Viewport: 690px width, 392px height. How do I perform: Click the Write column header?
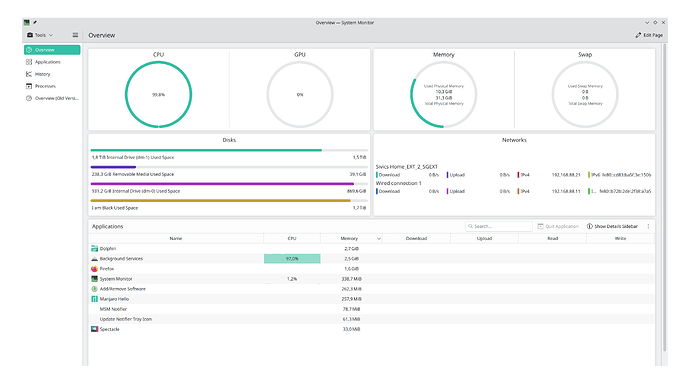click(620, 238)
